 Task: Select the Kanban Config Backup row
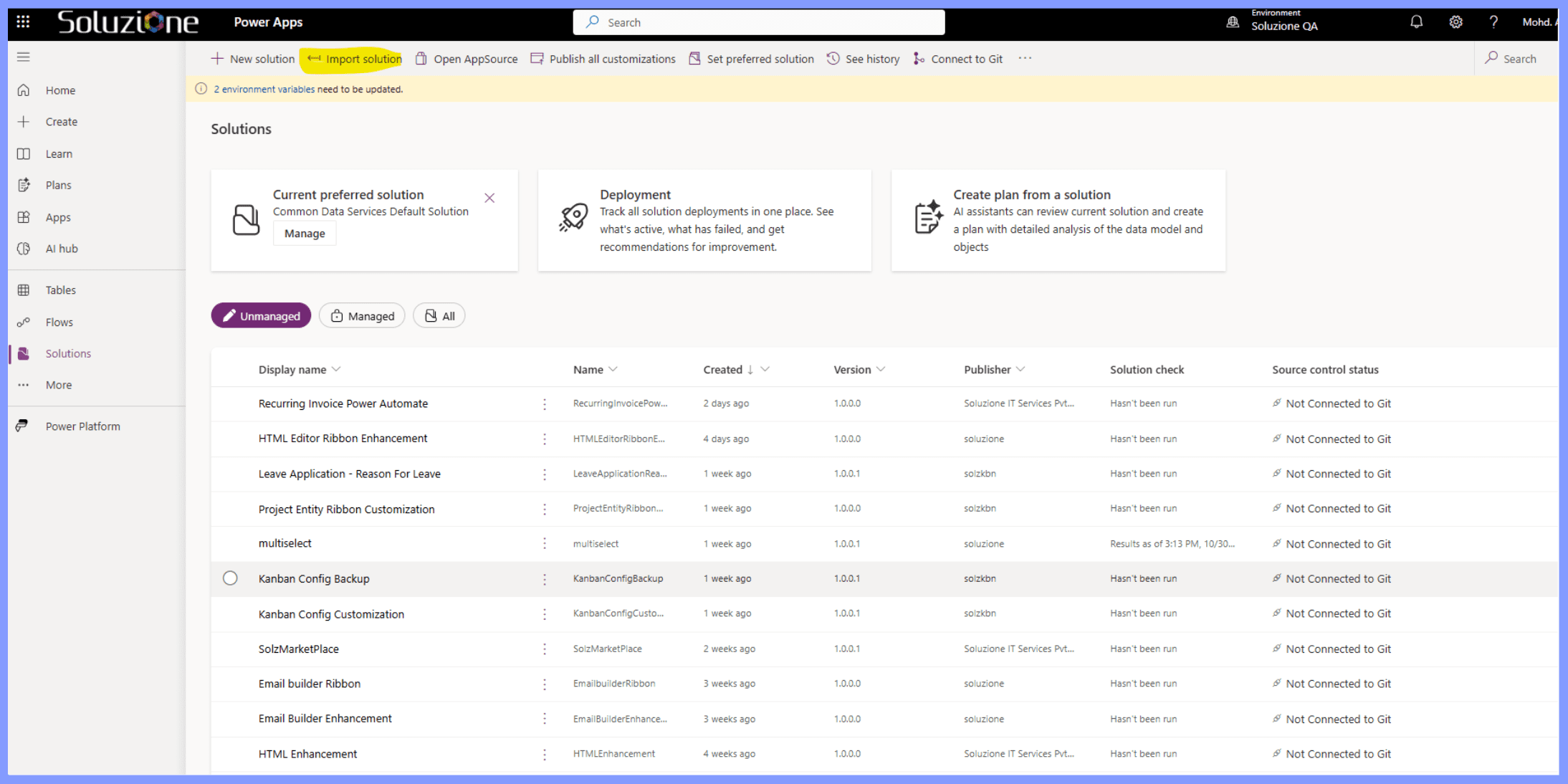click(229, 578)
